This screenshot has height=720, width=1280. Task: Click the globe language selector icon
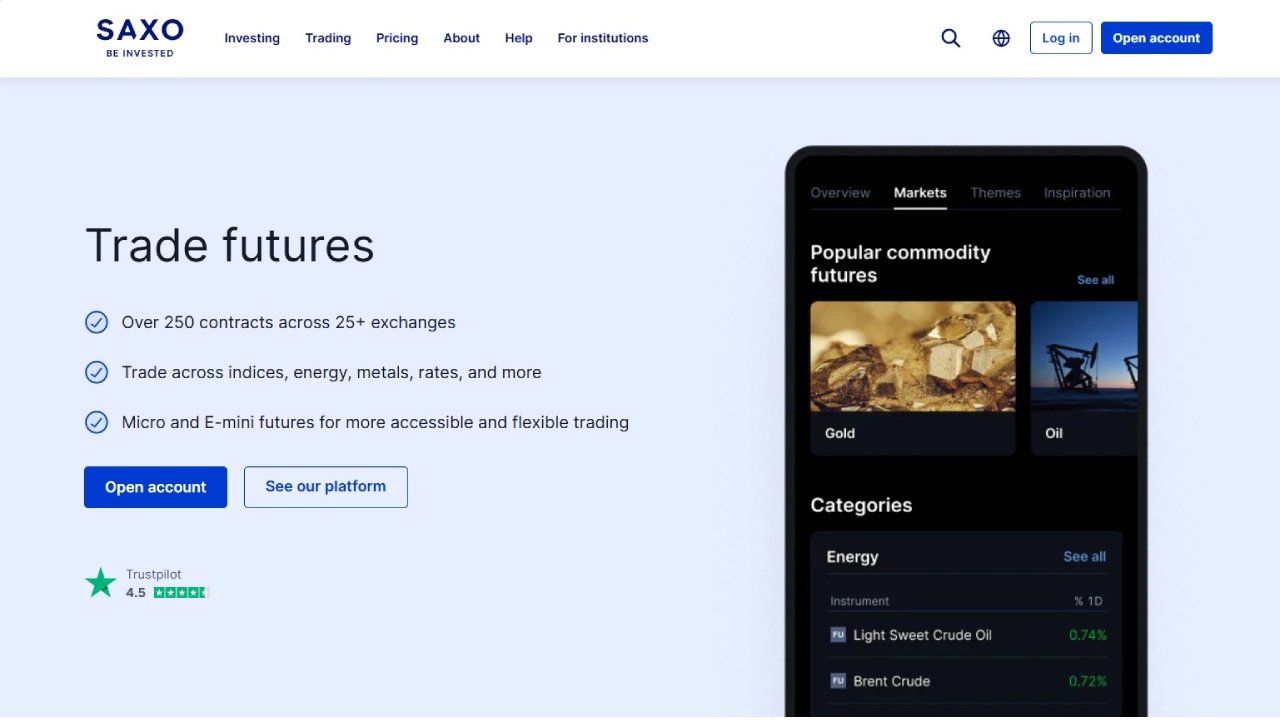pyautogui.click(x=1001, y=37)
